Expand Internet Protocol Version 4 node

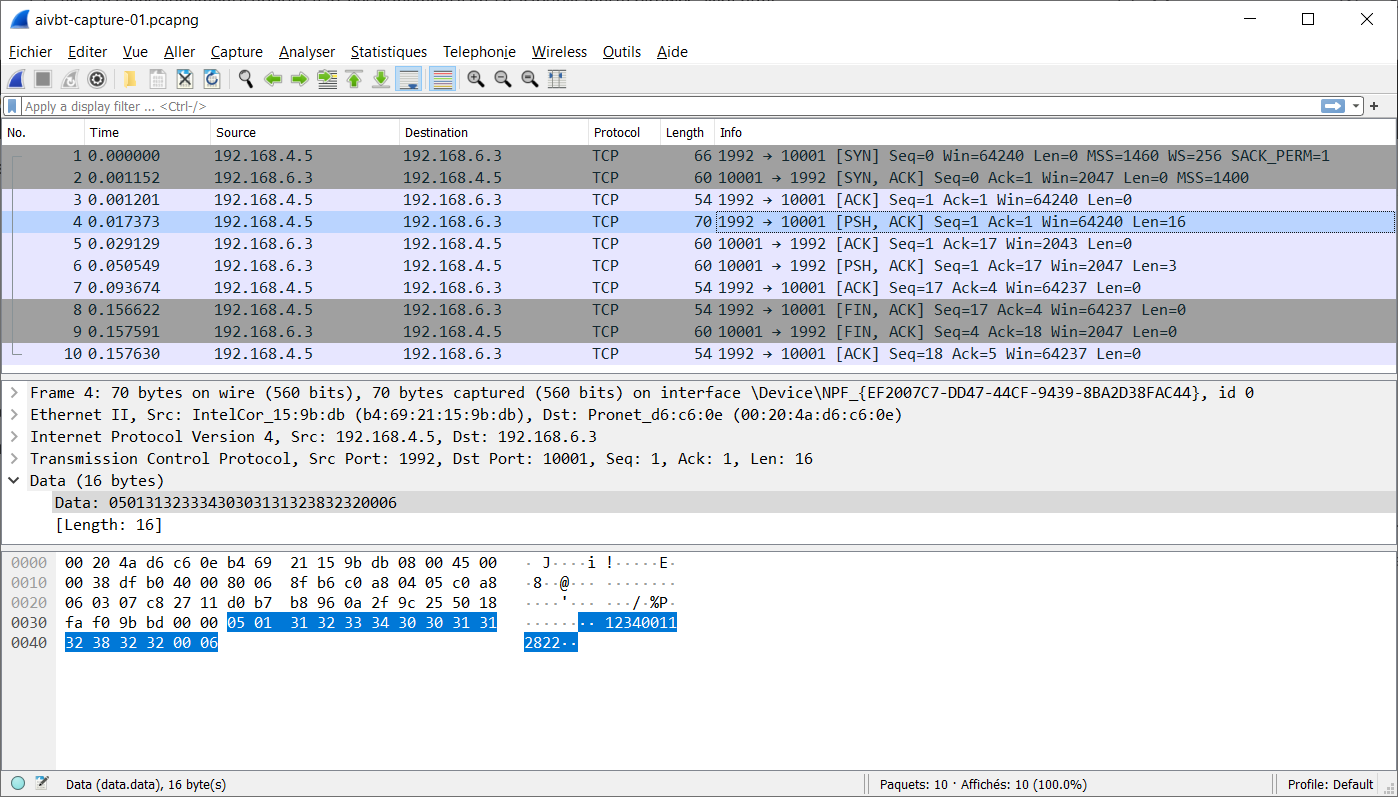(x=14, y=437)
